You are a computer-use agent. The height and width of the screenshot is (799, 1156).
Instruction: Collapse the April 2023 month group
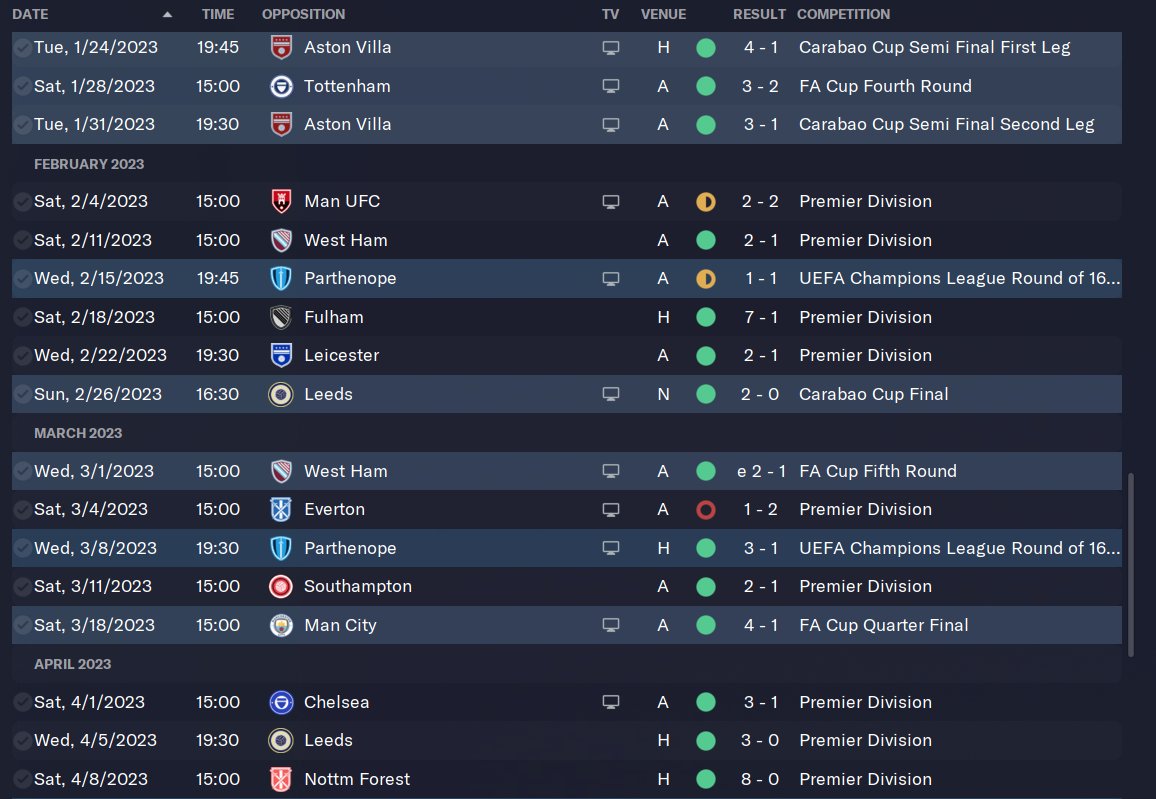(x=72, y=664)
